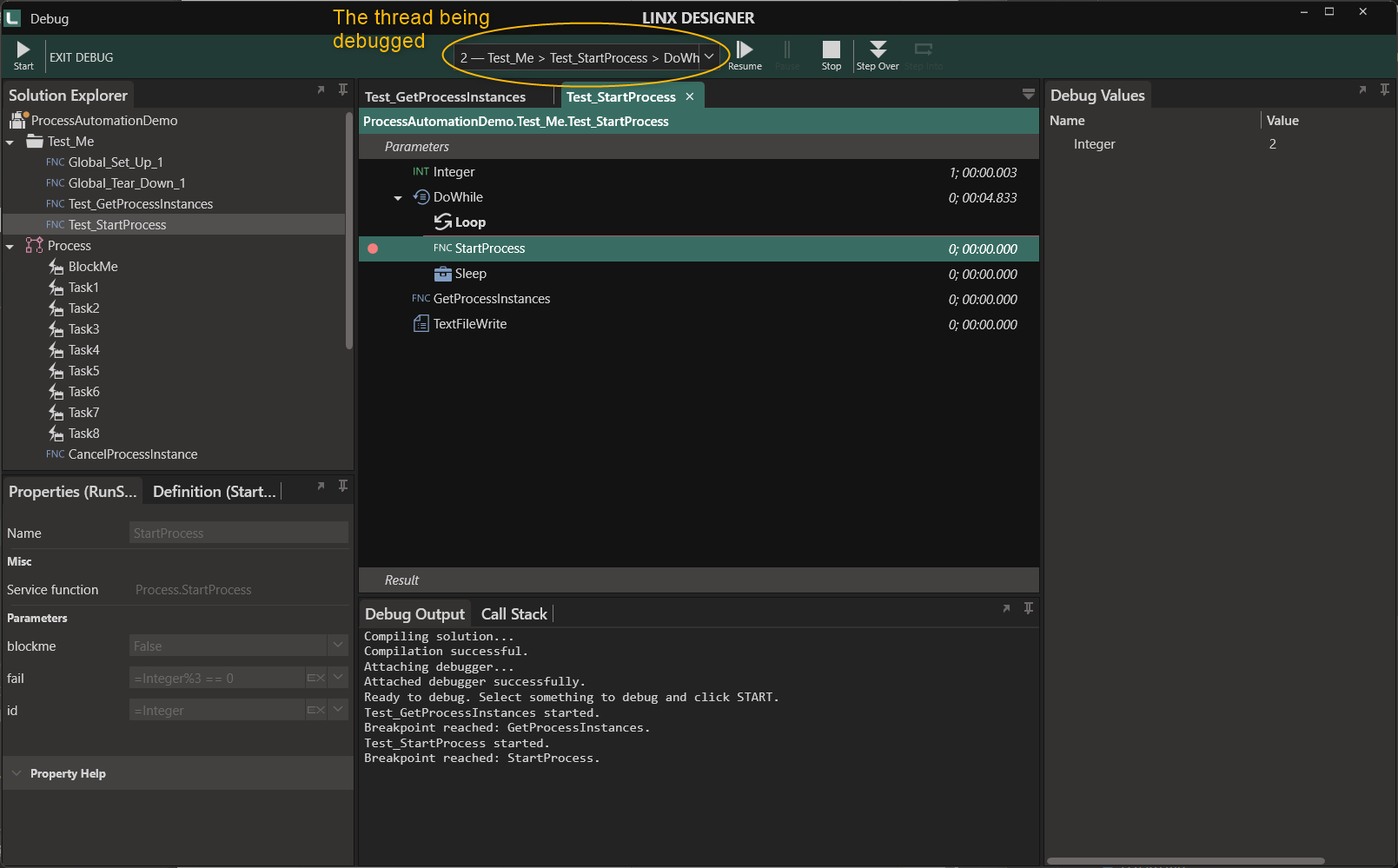Select the Task8 event icon
Viewport: 1398px width, 868px height.
click(x=56, y=434)
